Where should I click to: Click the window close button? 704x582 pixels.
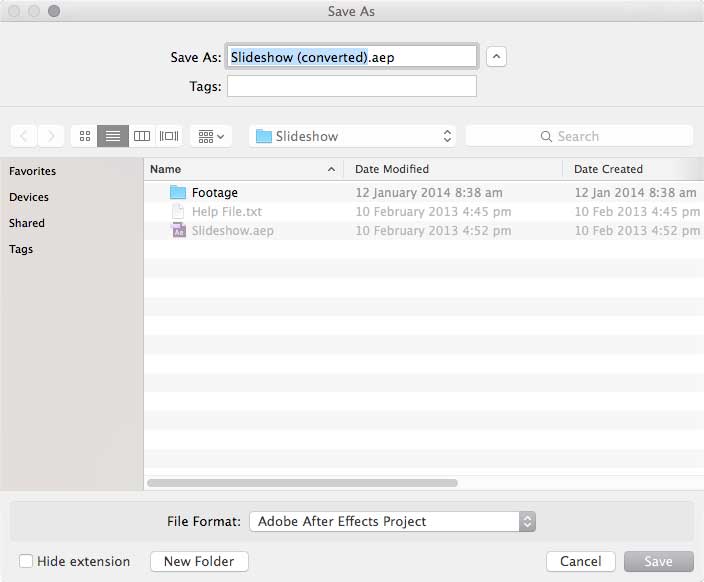[x=14, y=11]
